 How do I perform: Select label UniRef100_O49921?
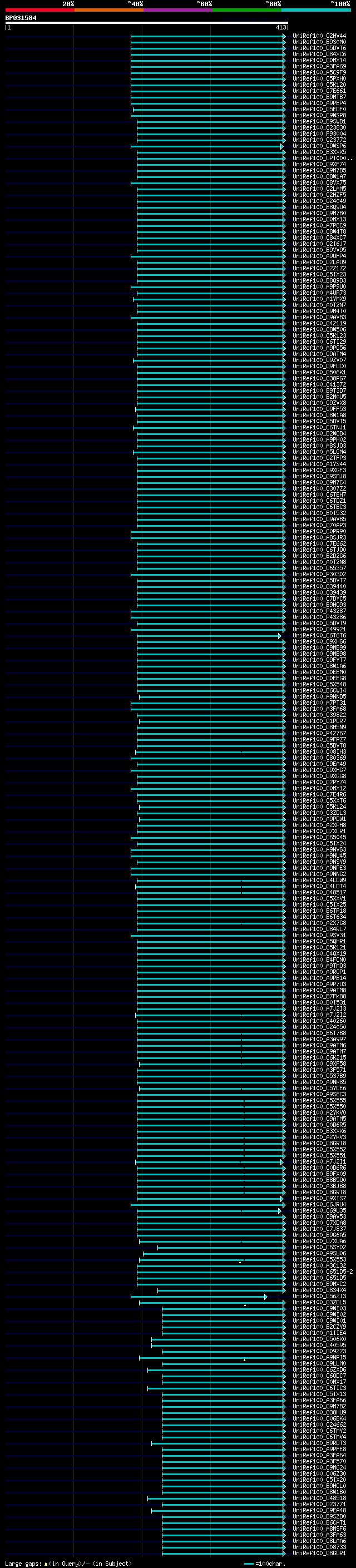tap(319, 630)
